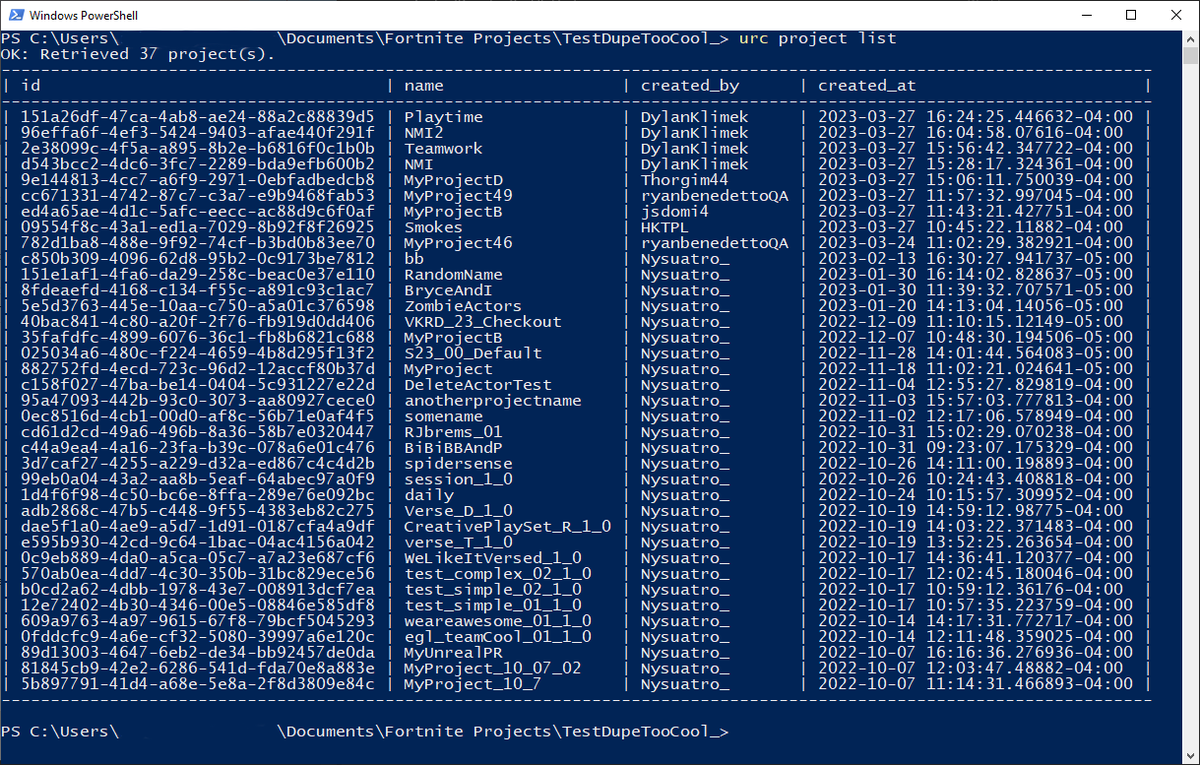1200x765 pixels.
Task: Select project name 'MyProject49'
Action: pyautogui.click(x=458, y=196)
